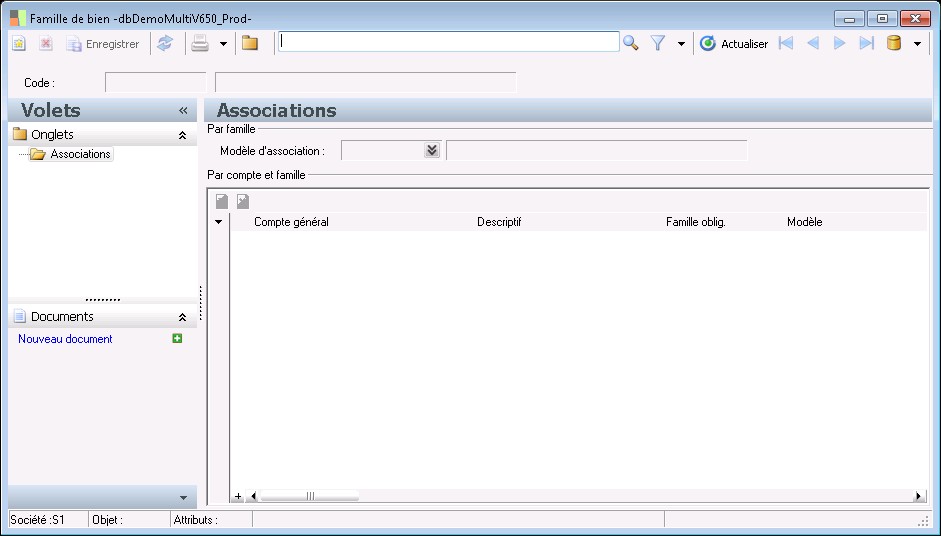Go to last record navigation icon

[x=867, y=43]
